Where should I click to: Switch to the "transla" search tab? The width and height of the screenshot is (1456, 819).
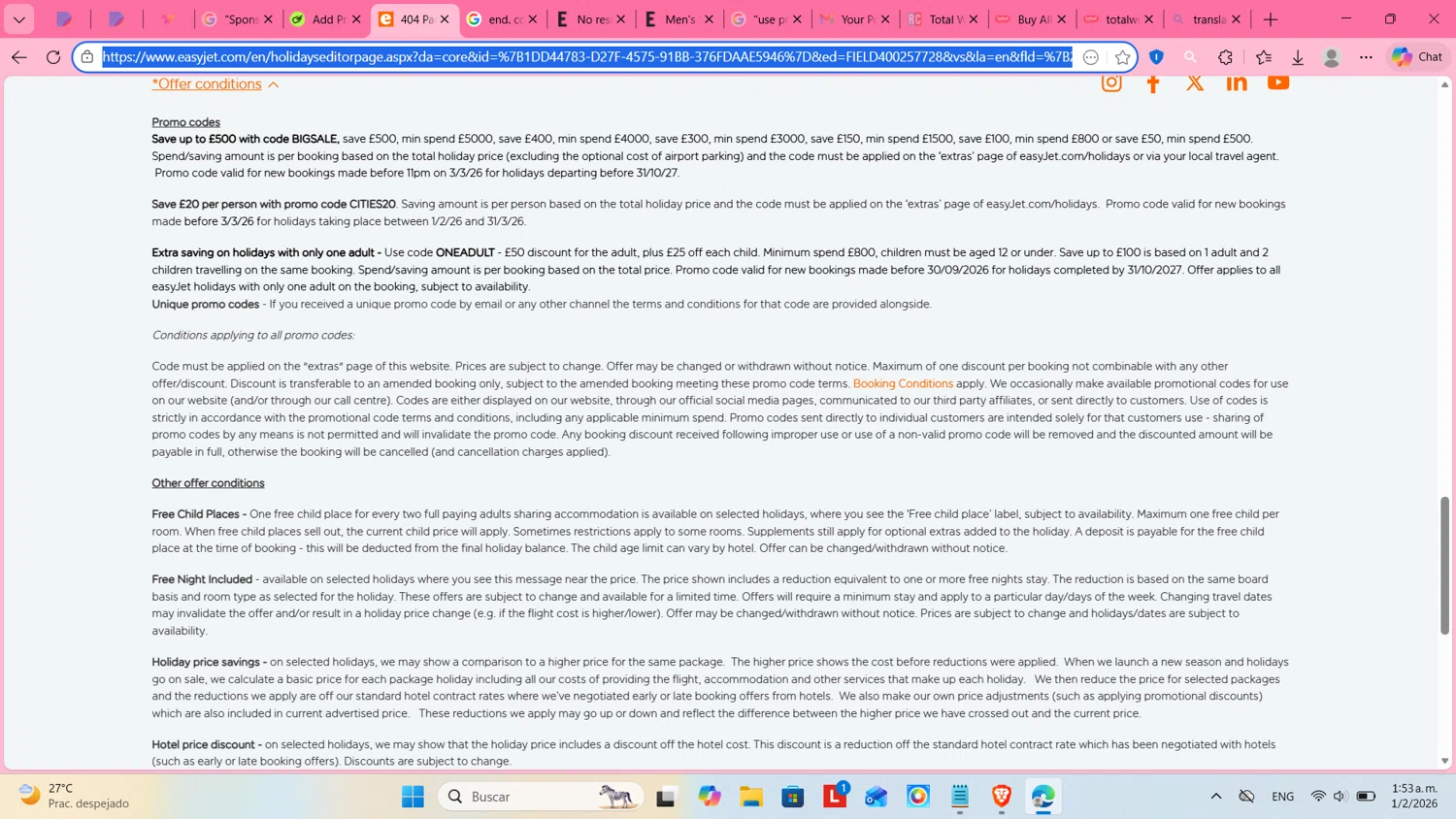[1207, 19]
